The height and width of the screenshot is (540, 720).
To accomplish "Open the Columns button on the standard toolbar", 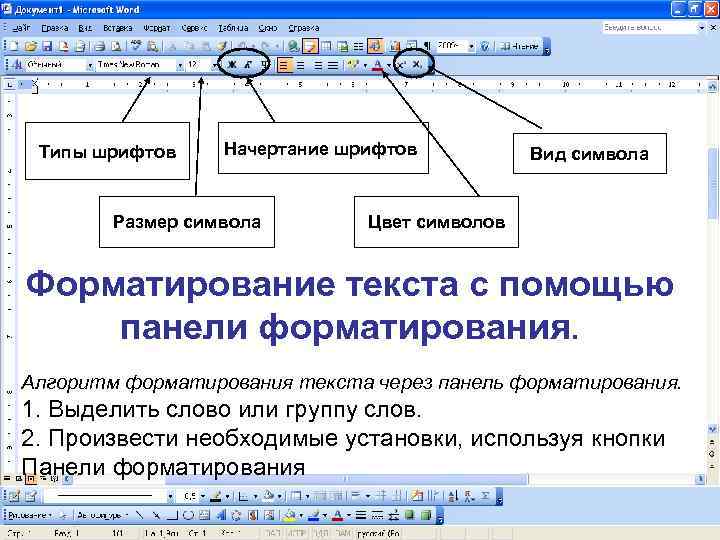I will click(x=358, y=46).
